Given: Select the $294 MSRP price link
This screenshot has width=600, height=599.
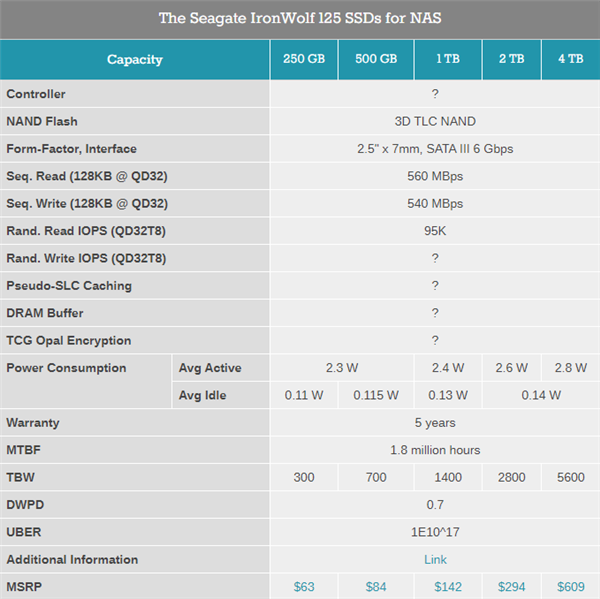Looking at the screenshot, I should tap(511, 586).
